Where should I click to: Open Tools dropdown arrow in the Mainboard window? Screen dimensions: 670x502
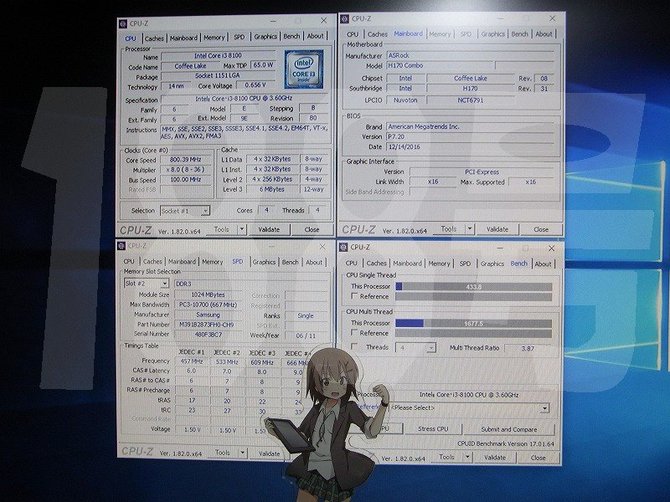(x=469, y=229)
